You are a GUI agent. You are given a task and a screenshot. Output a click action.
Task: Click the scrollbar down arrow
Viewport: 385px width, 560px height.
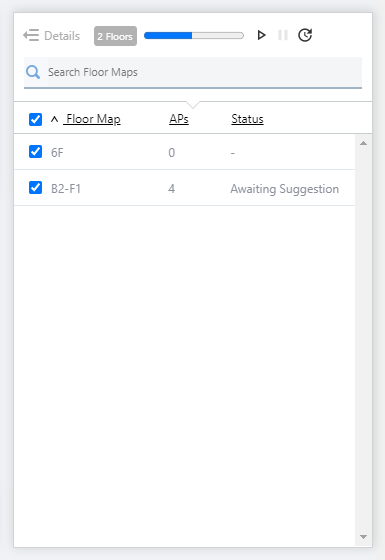pos(364,537)
